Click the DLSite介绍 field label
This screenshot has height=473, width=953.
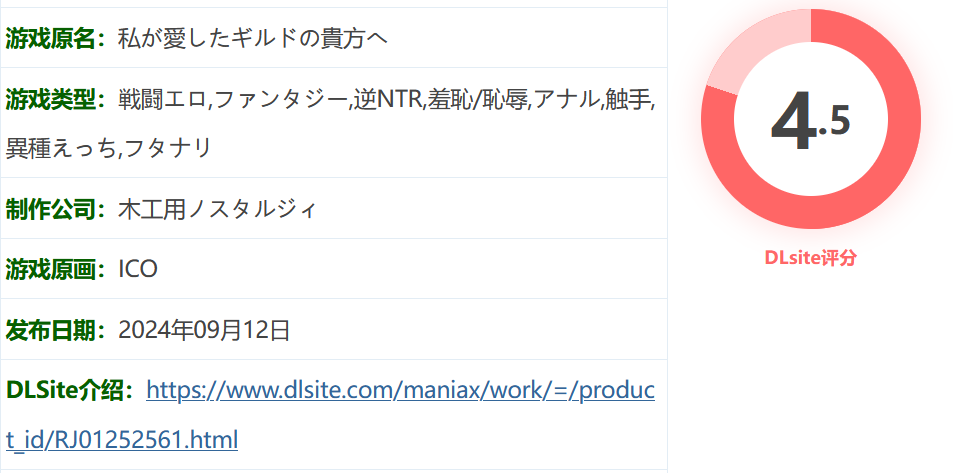[71, 392]
